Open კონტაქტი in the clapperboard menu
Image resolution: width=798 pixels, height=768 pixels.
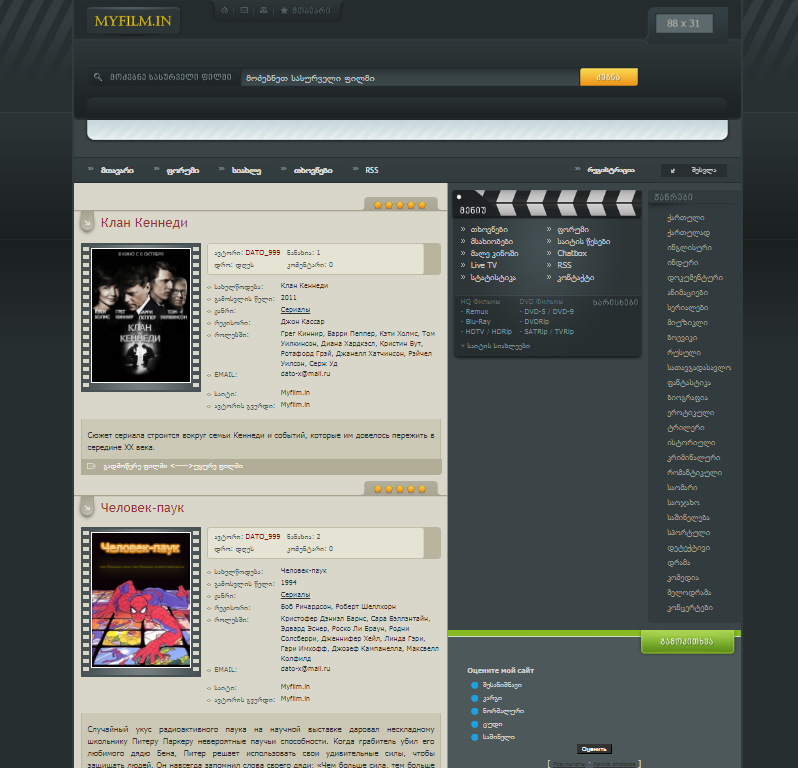coord(576,278)
